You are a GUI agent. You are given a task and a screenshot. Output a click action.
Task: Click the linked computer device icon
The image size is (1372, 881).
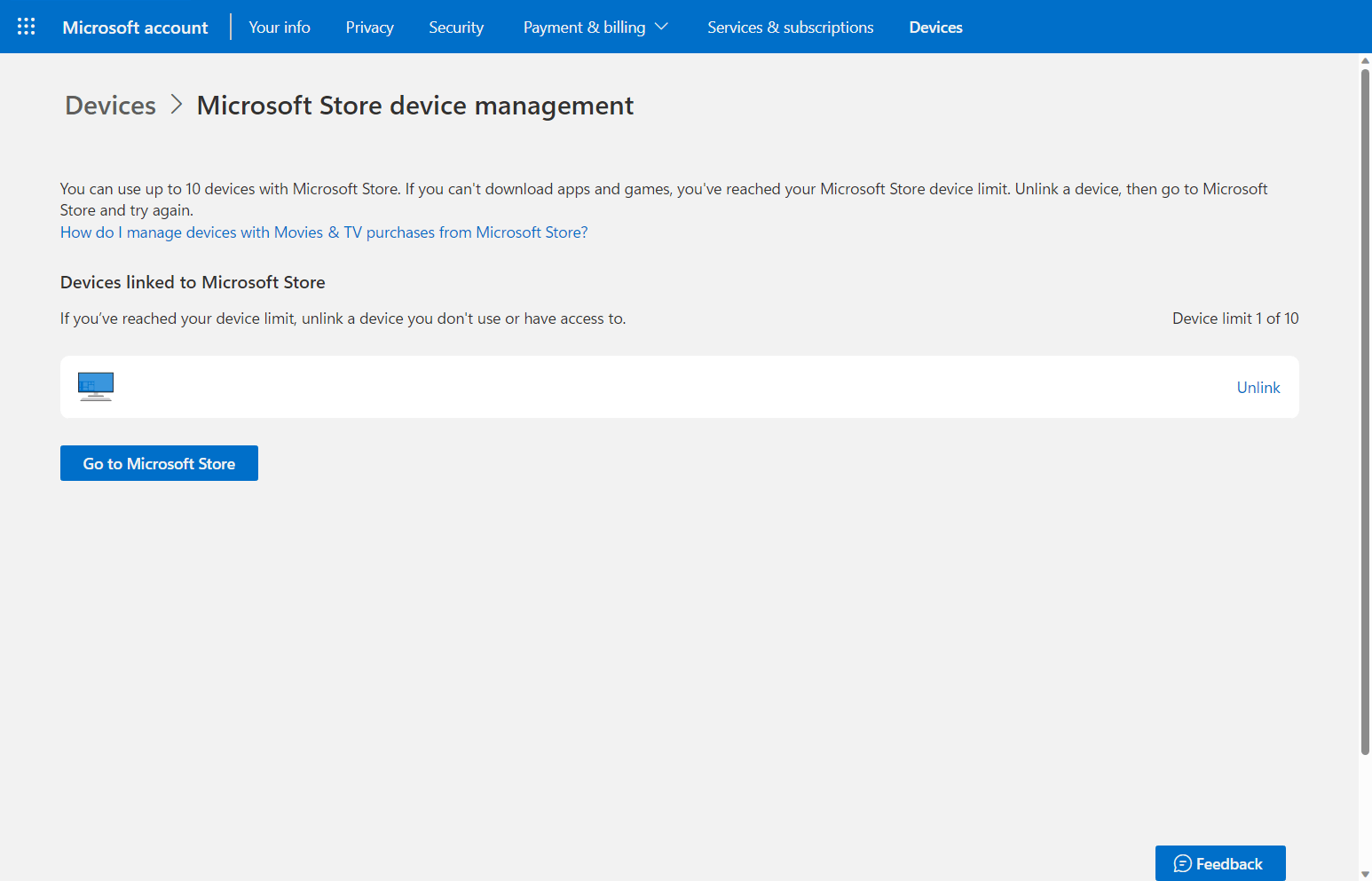[96, 387]
